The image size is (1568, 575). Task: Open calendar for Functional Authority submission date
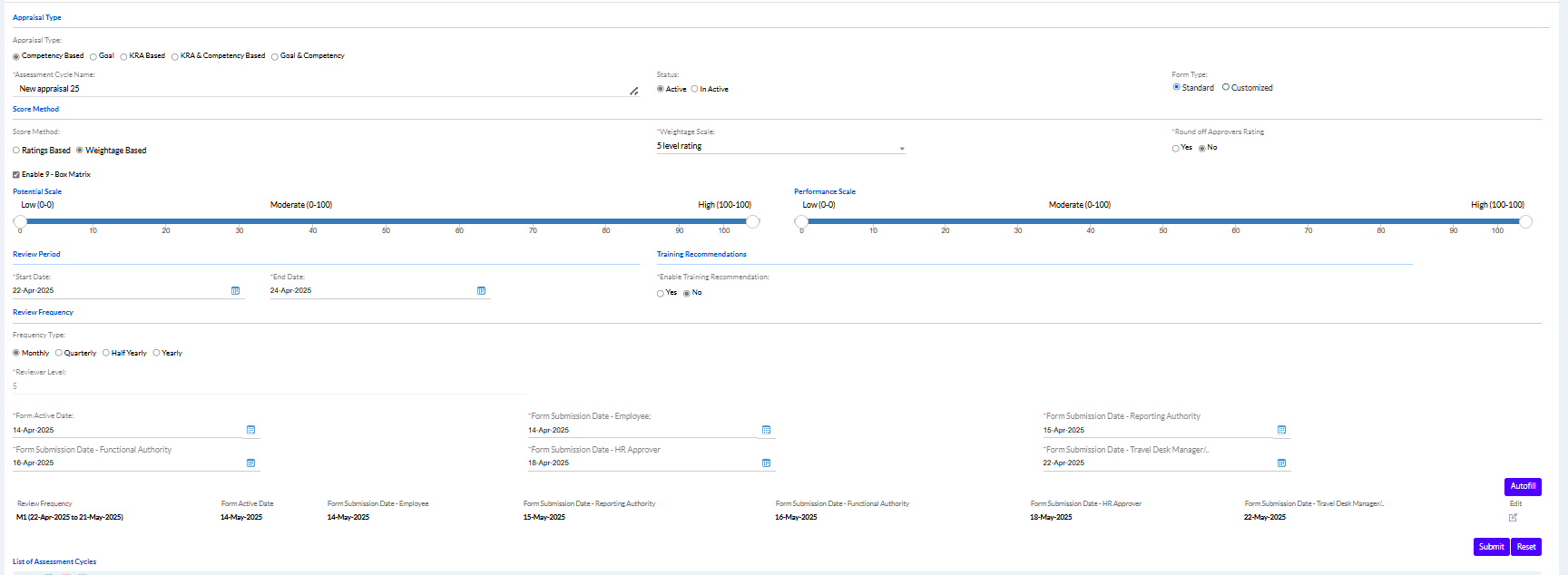point(250,463)
